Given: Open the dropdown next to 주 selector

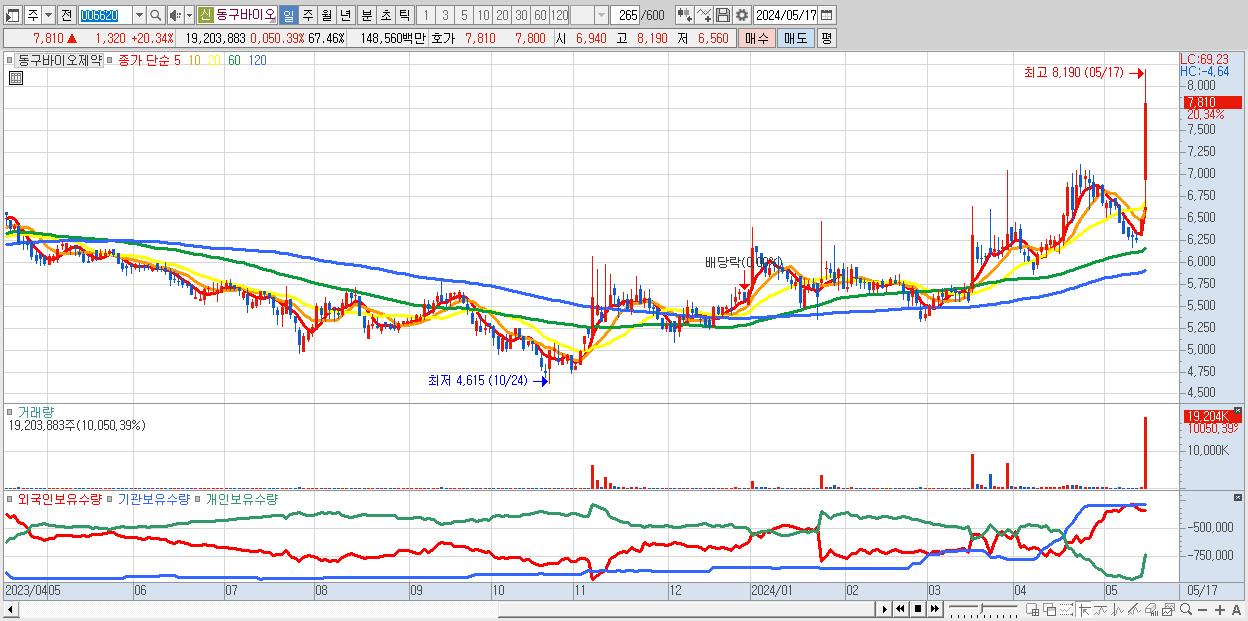Looking at the screenshot, I should pos(48,15).
